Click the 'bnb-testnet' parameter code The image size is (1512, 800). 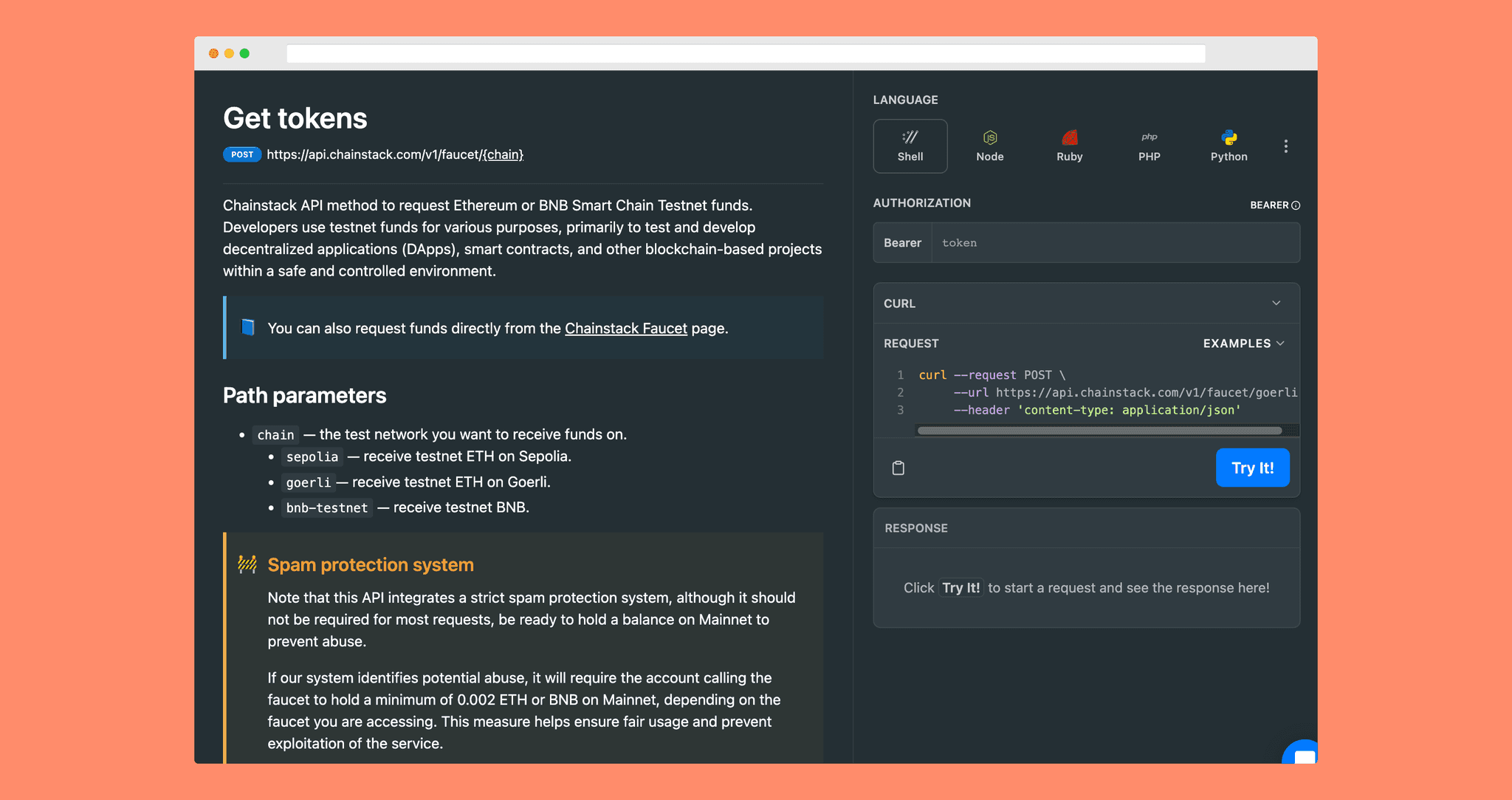[x=326, y=507]
